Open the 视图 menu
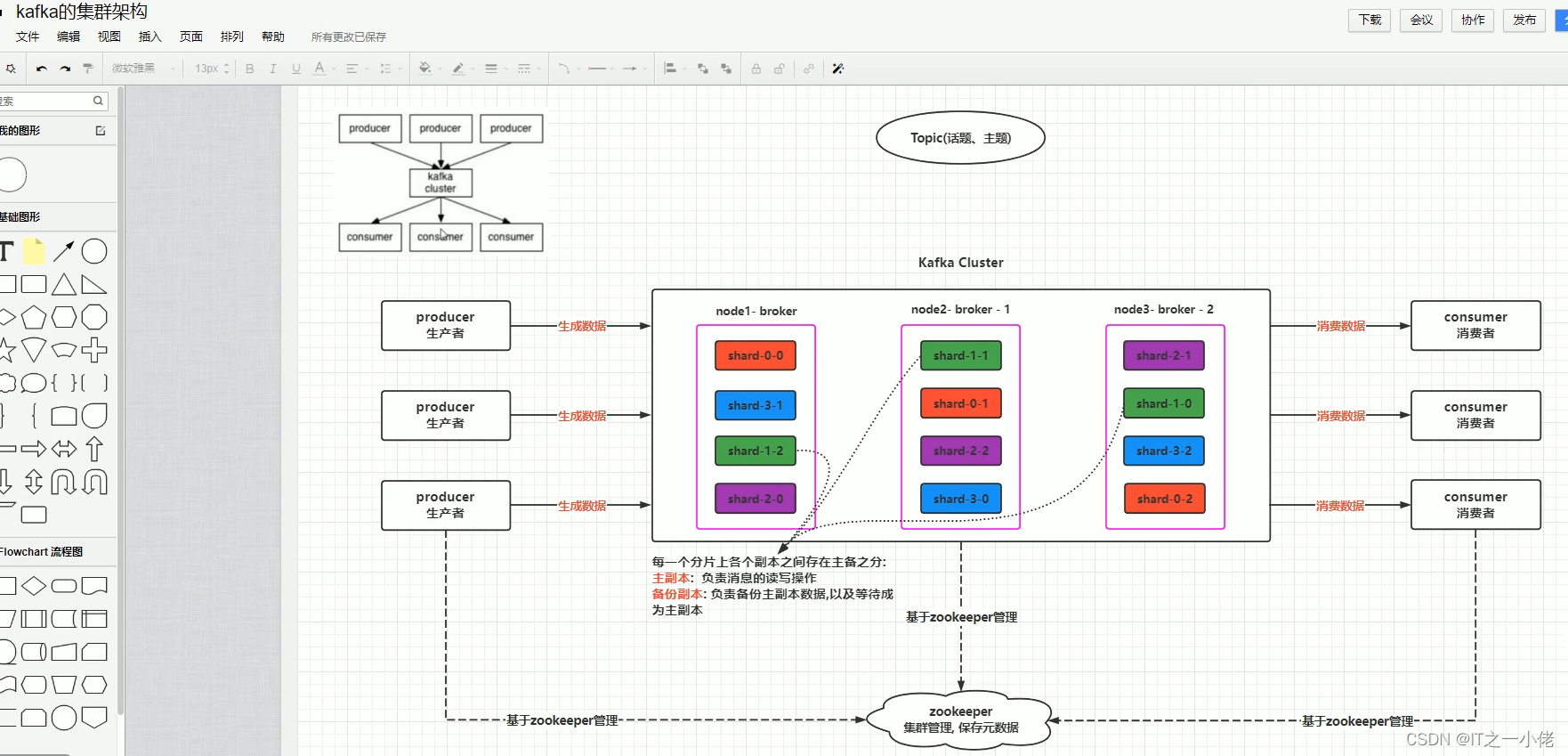Image resolution: width=1568 pixels, height=756 pixels. pos(109,37)
